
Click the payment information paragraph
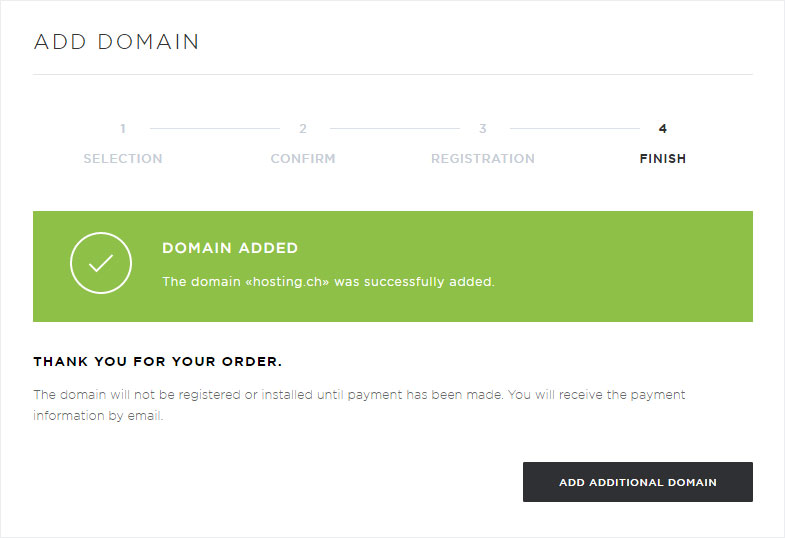tap(359, 405)
